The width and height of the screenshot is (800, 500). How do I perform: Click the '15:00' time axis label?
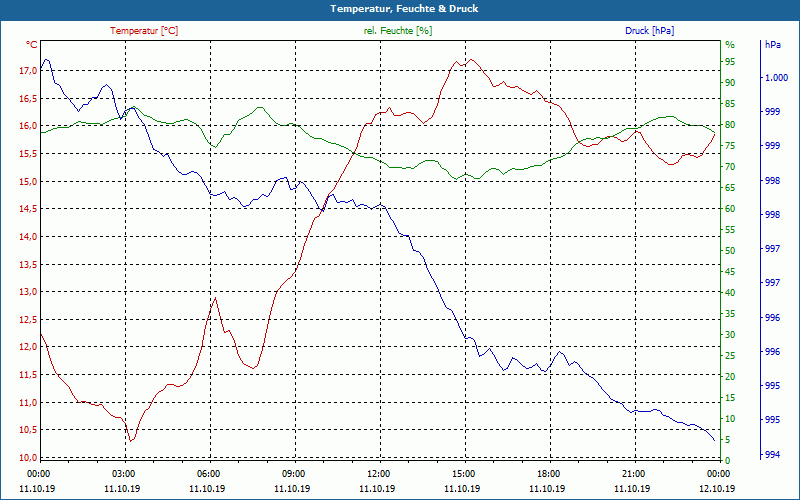click(x=464, y=474)
